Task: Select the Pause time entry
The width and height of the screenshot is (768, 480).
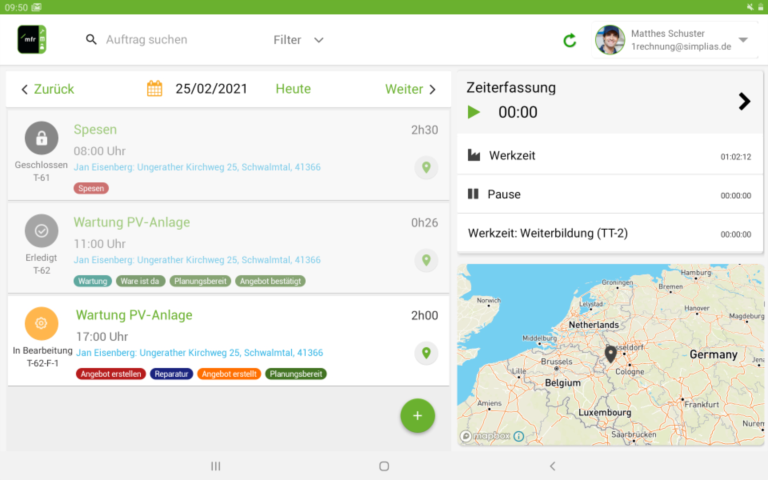Action: pyautogui.click(x=610, y=194)
